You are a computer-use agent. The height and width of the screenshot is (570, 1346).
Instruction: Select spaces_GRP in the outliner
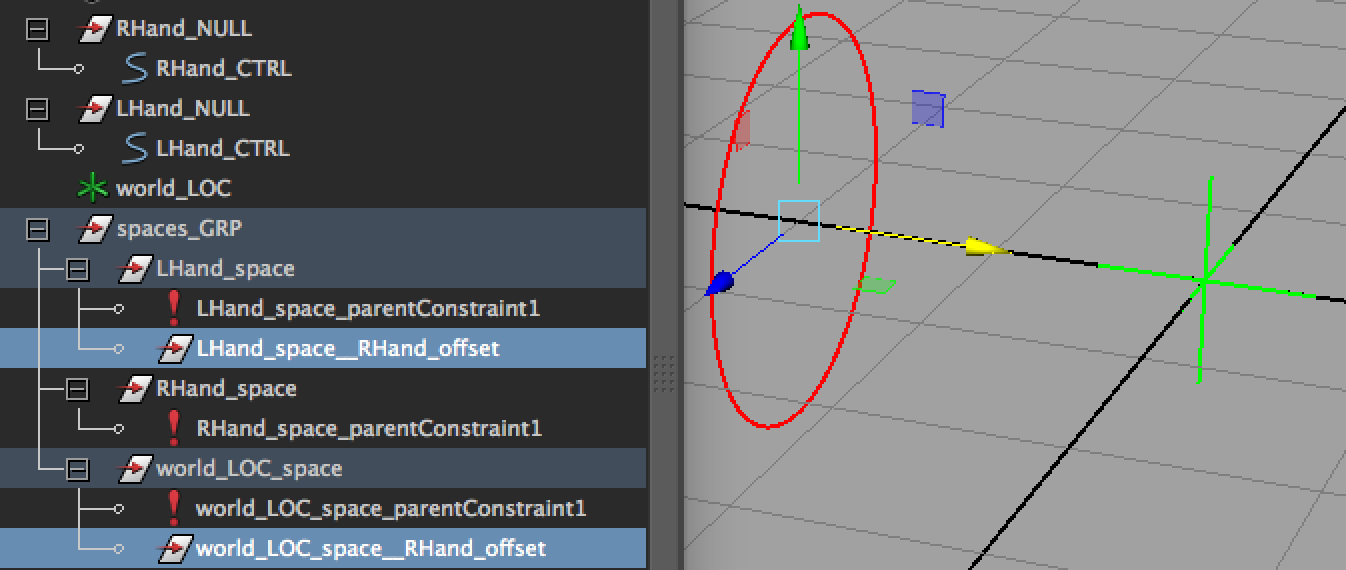coord(179,229)
